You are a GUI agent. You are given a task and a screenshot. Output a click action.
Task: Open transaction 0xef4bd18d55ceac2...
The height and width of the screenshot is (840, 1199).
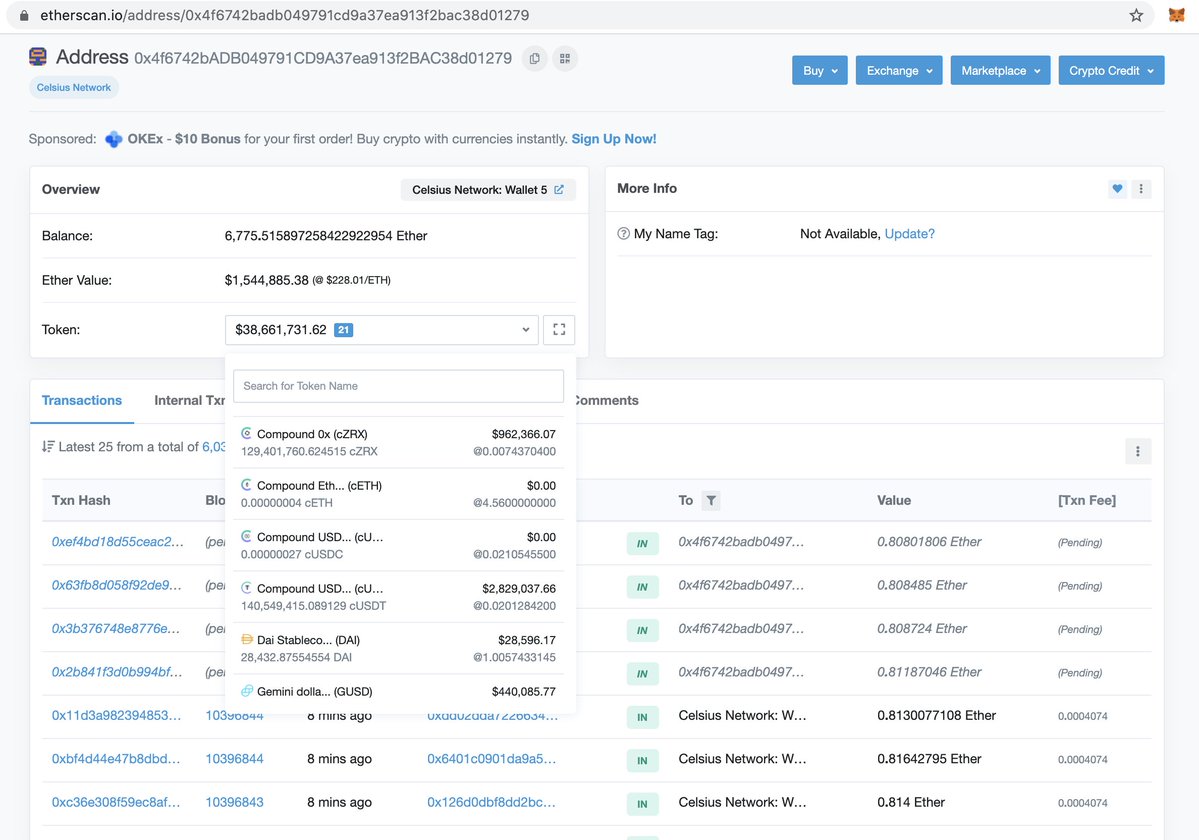[118, 542]
